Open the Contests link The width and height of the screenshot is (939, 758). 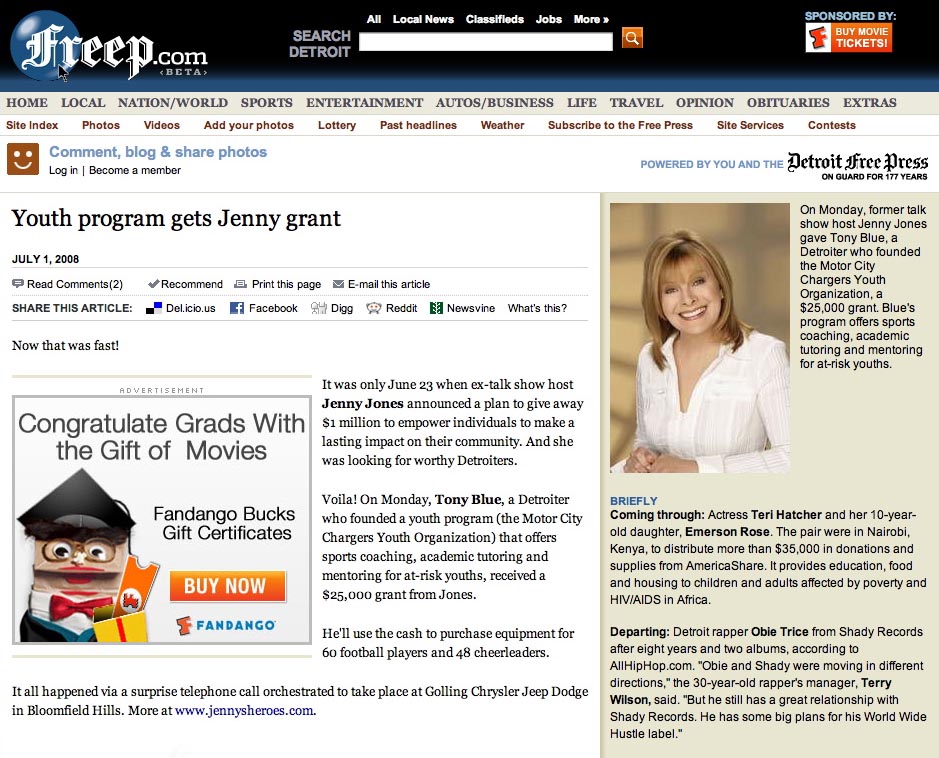pyautogui.click(x=831, y=125)
